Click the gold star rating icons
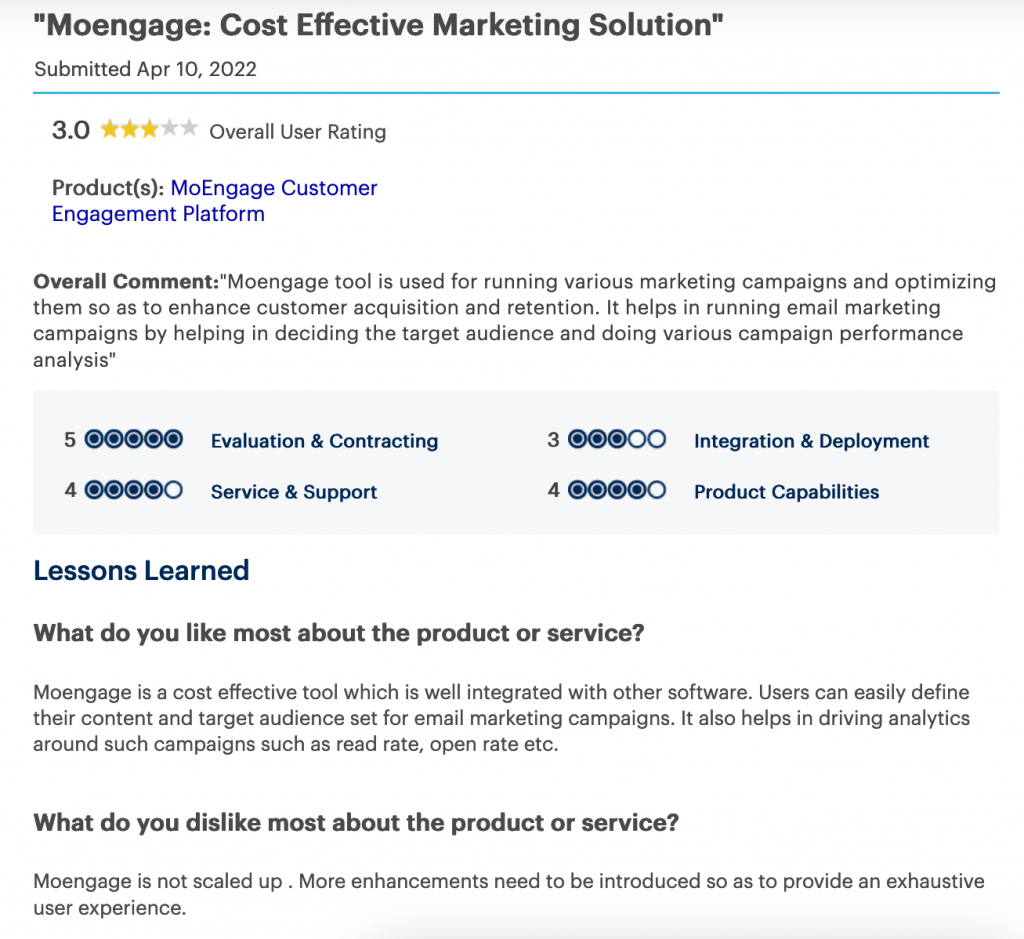 point(149,129)
